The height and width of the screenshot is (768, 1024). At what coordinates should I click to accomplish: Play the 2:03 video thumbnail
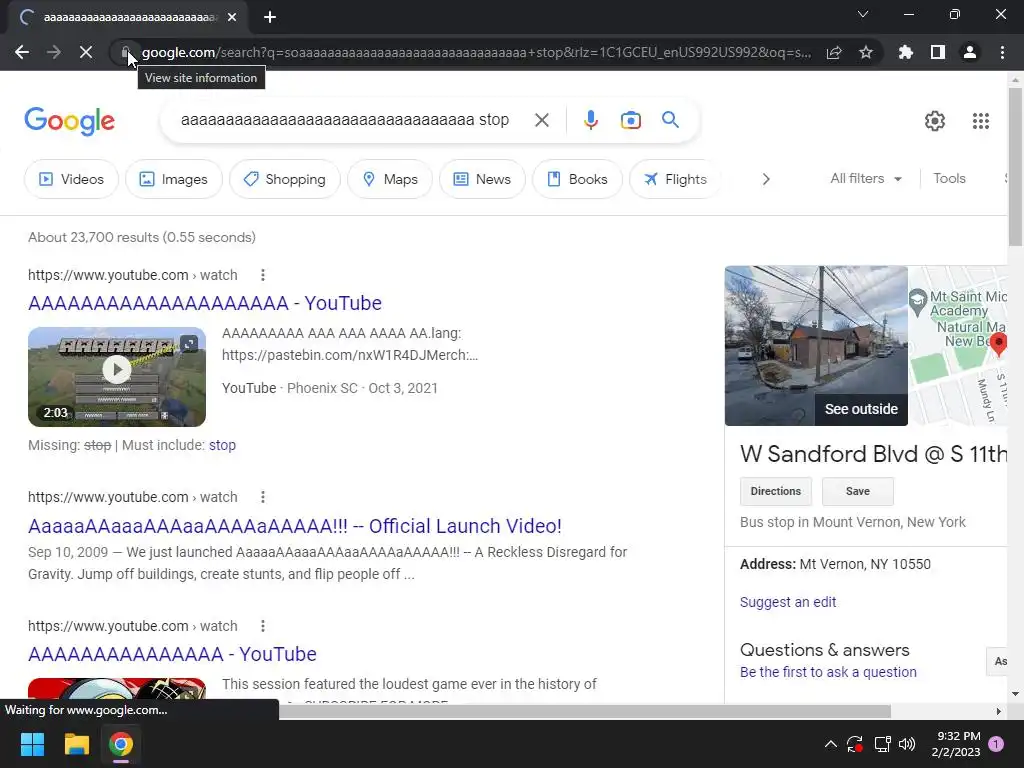(x=117, y=377)
